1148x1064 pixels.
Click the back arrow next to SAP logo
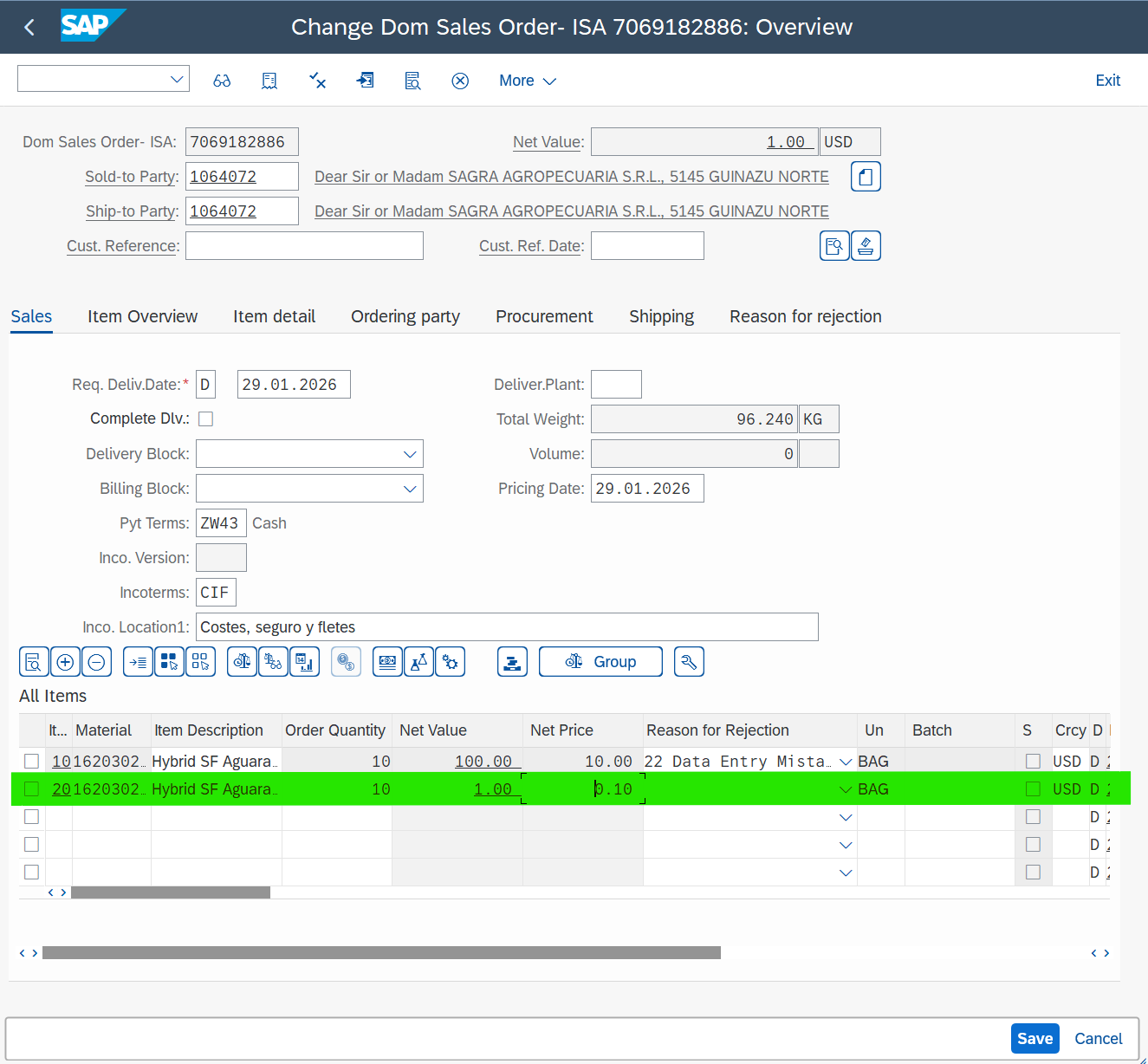pos(29,28)
